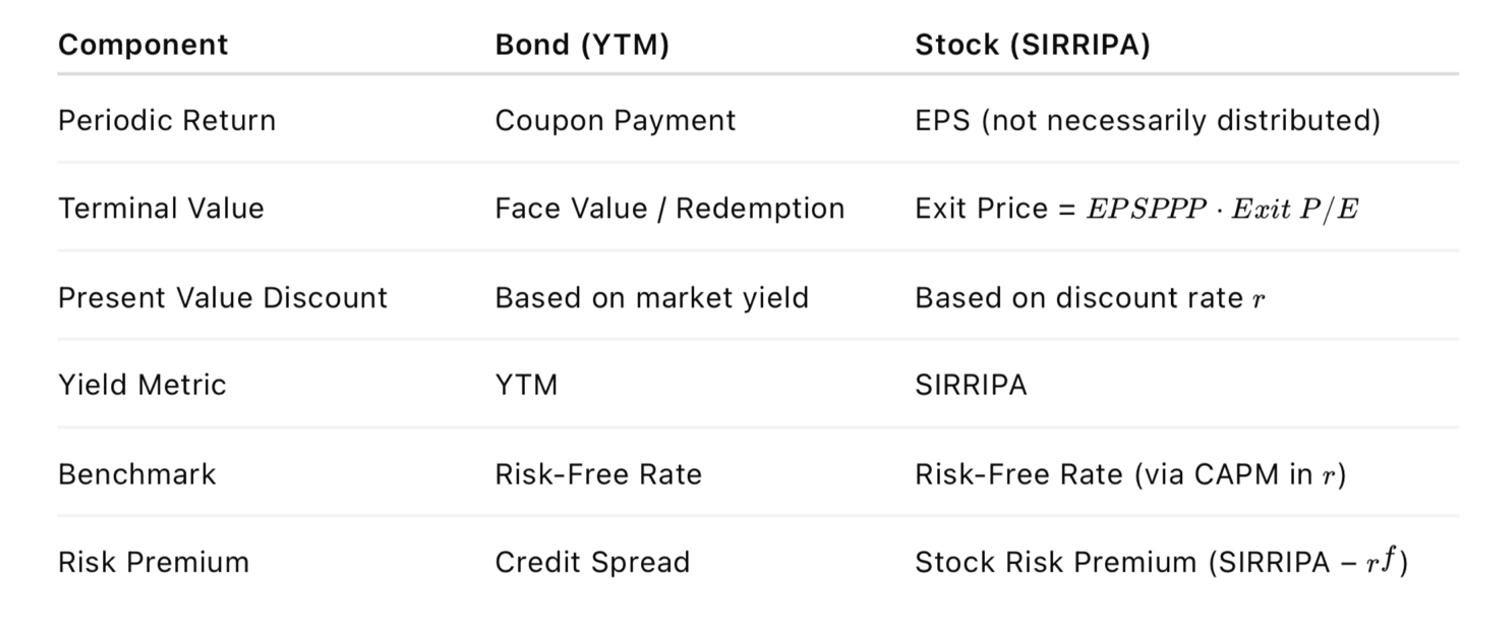The image size is (1486, 622).
Task: Click the "Risk-Free Rate (via CAPM in r)" cell
Action: tap(1129, 473)
